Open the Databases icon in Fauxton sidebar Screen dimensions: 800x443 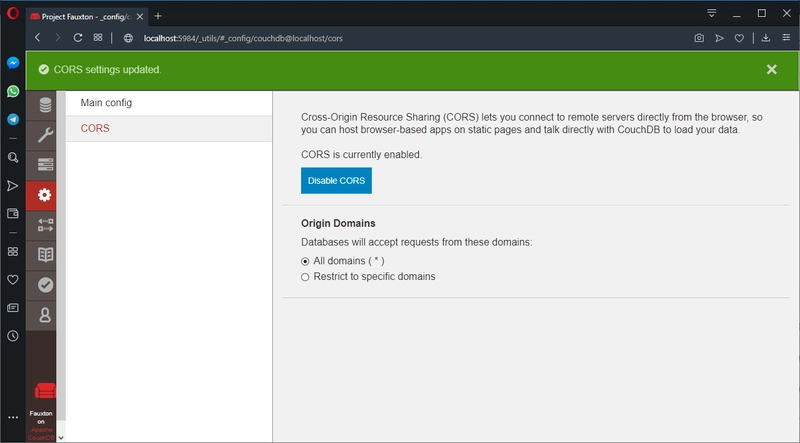[44, 105]
